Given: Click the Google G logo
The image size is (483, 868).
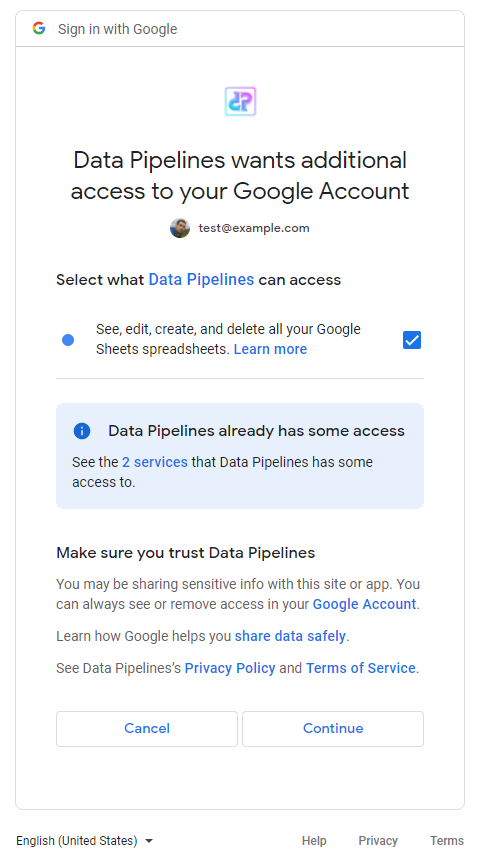Looking at the screenshot, I should pyautogui.click(x=39, y=28).
